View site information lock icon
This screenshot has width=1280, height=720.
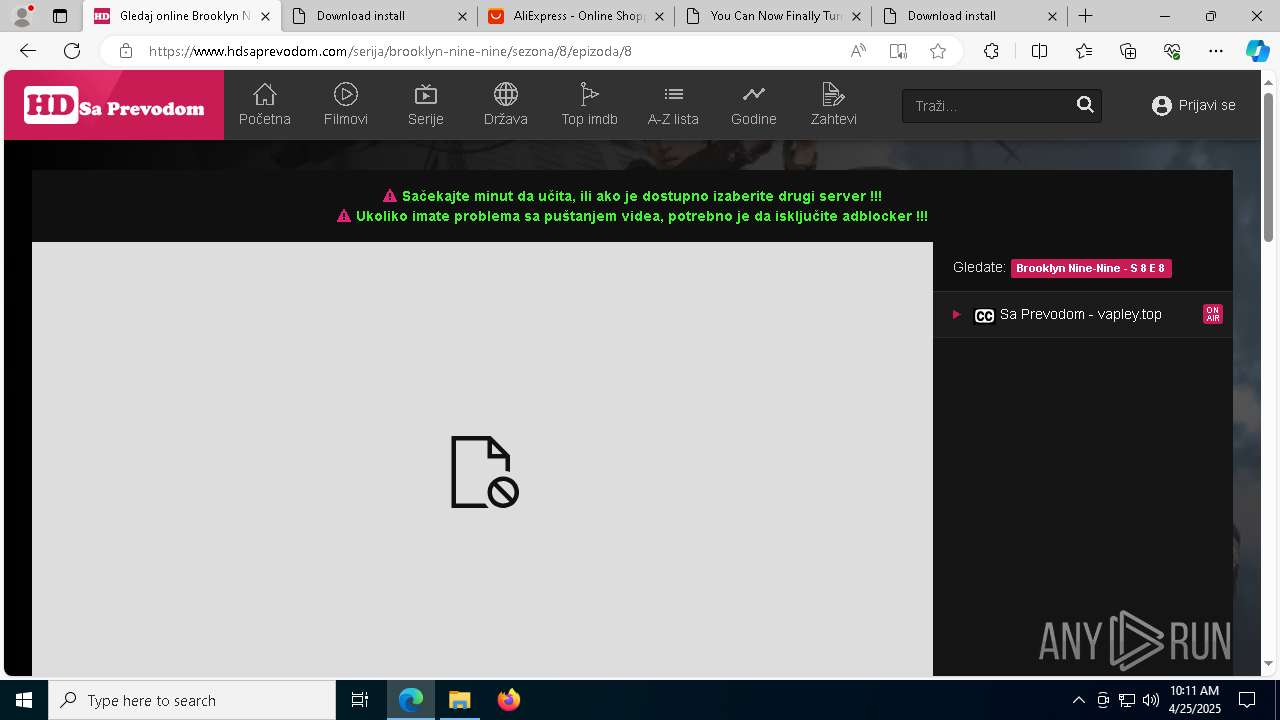[x=125, y=51]
